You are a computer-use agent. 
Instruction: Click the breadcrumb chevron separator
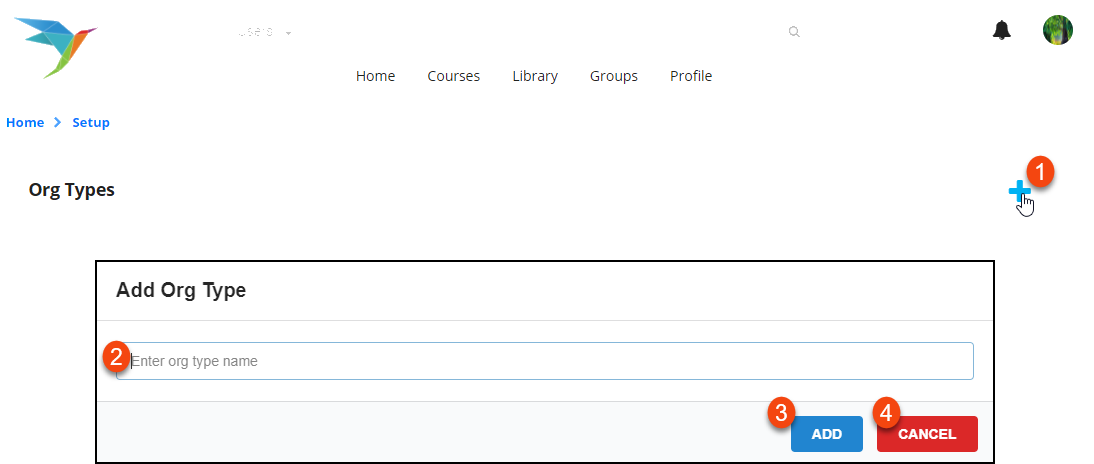(x=58, y=123)
